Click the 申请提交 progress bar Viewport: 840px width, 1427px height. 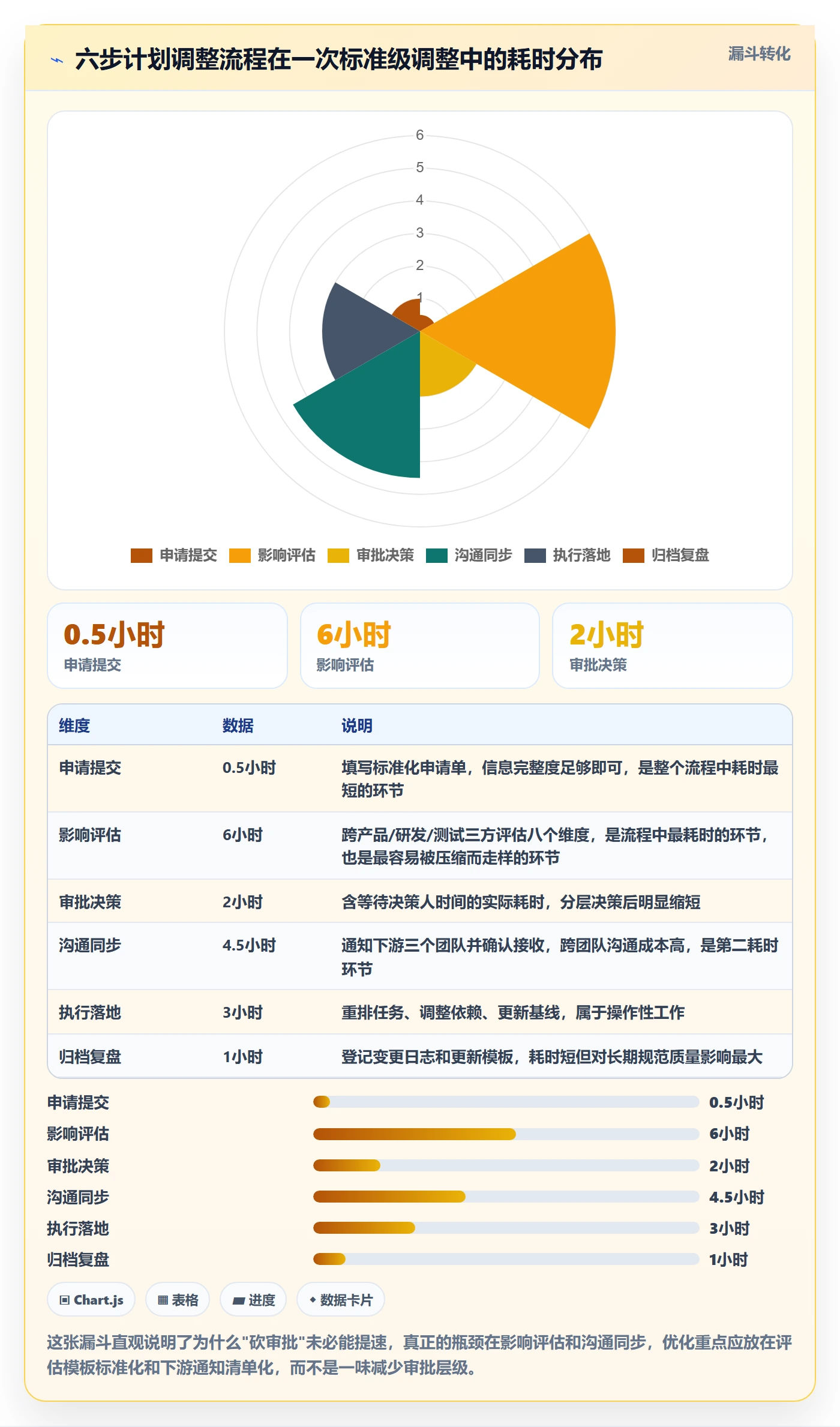click(506, 1102)
